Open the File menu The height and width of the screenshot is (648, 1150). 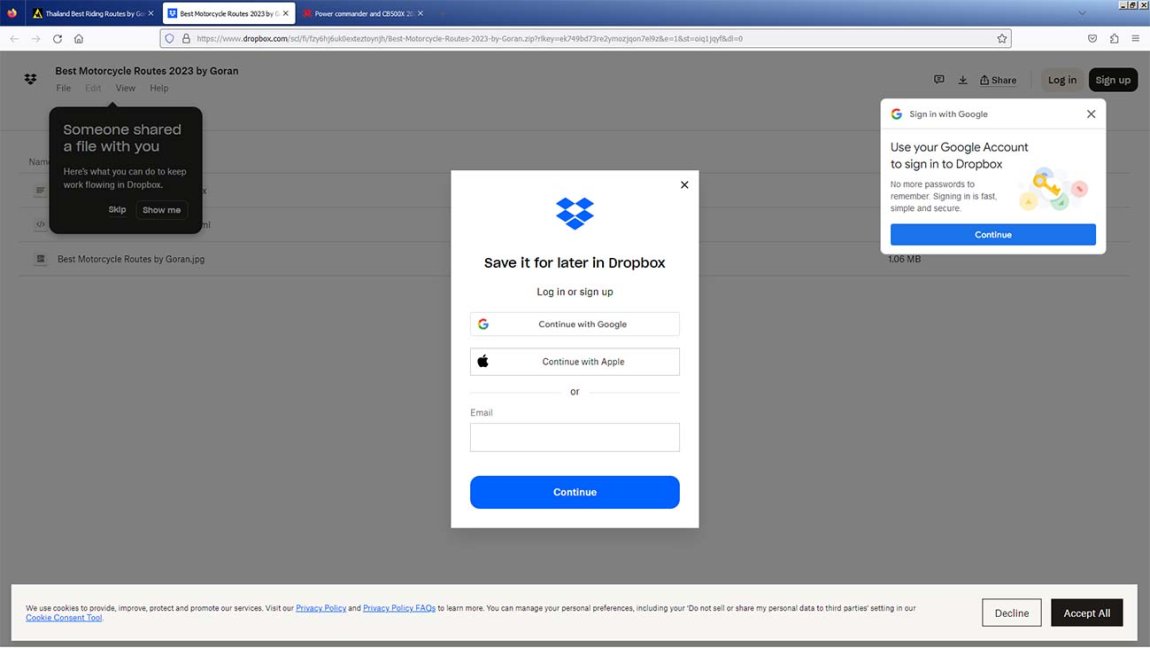point(63,88)
